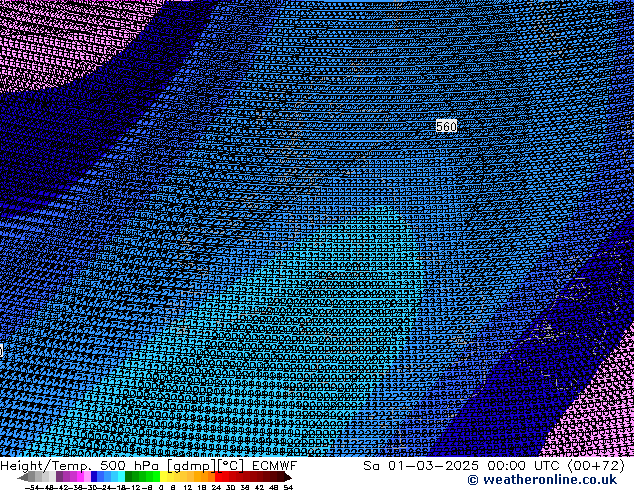
Task: Click the 'Sa 01-03-2025 00:00 UTC' date text
Action: (461, 466)
